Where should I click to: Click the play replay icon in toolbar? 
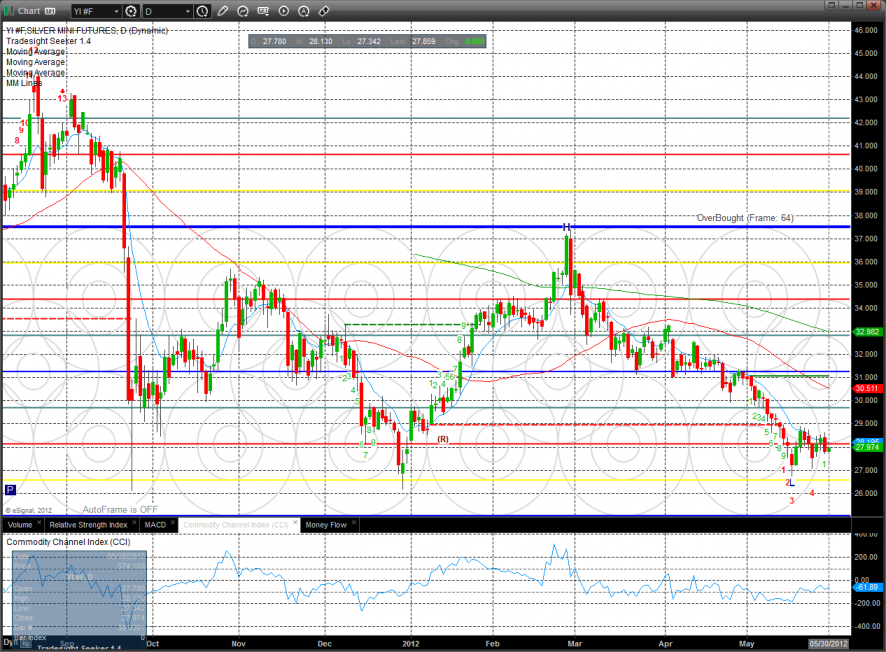click(284, 11)
